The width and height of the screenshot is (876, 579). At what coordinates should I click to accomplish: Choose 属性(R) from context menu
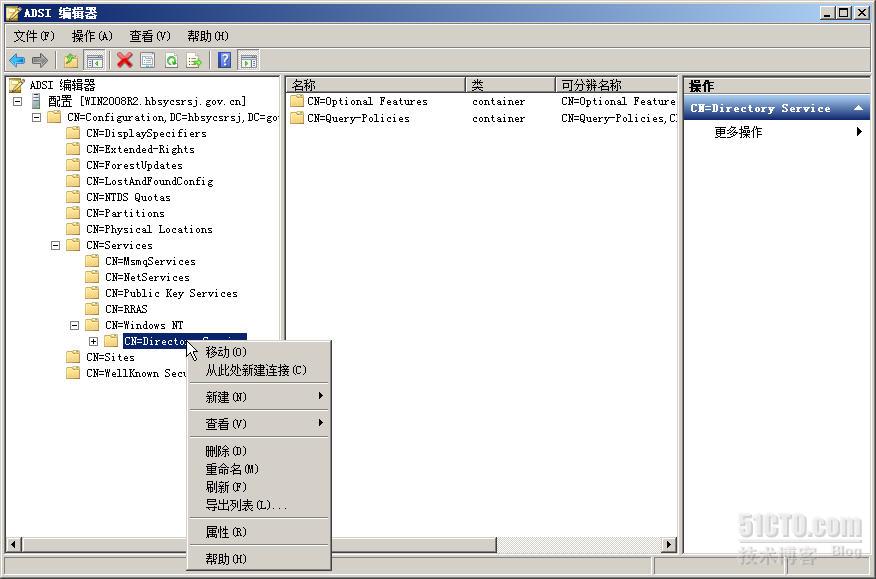259,532
